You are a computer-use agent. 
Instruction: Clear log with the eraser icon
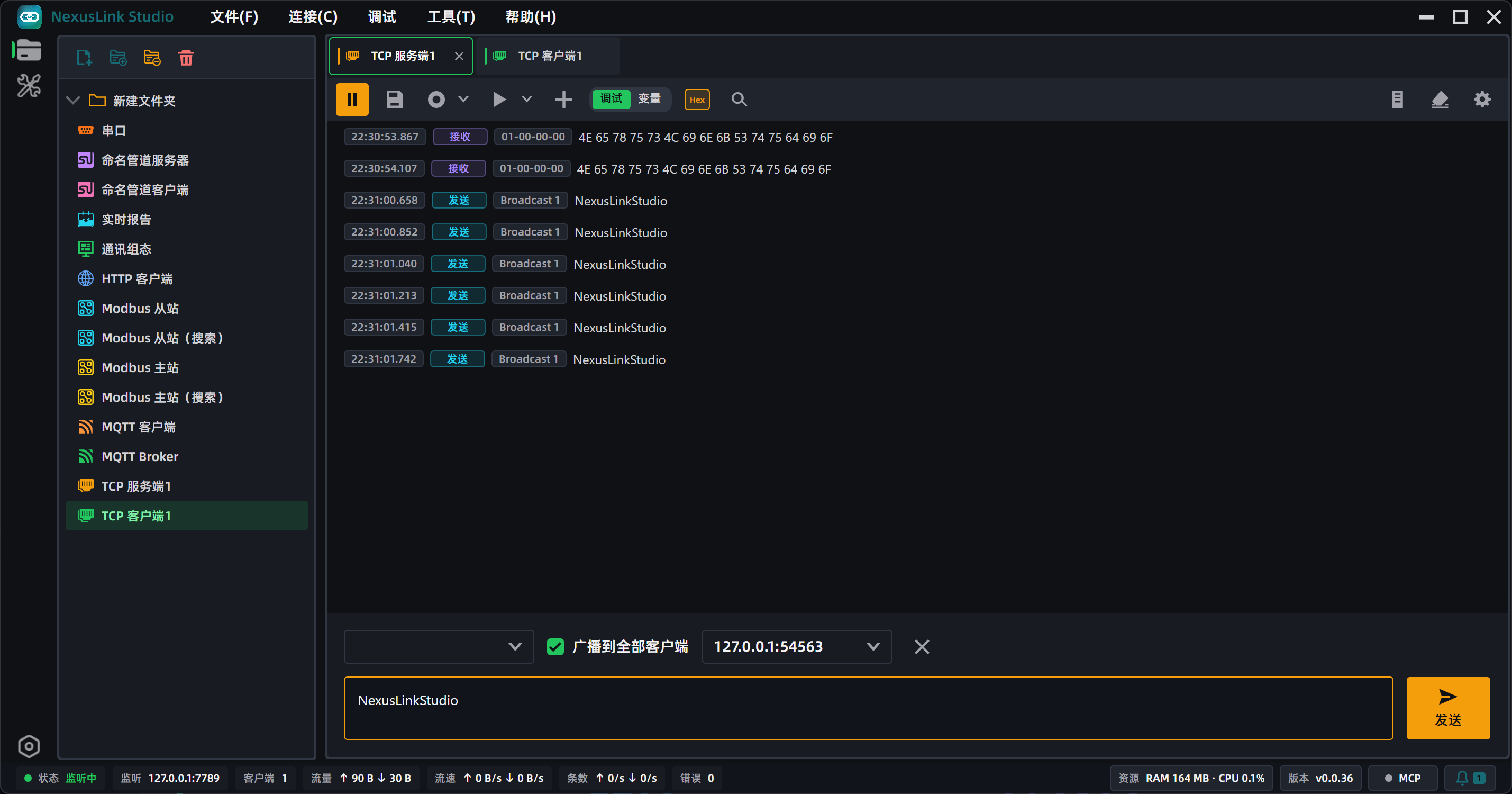[1440, 100]
